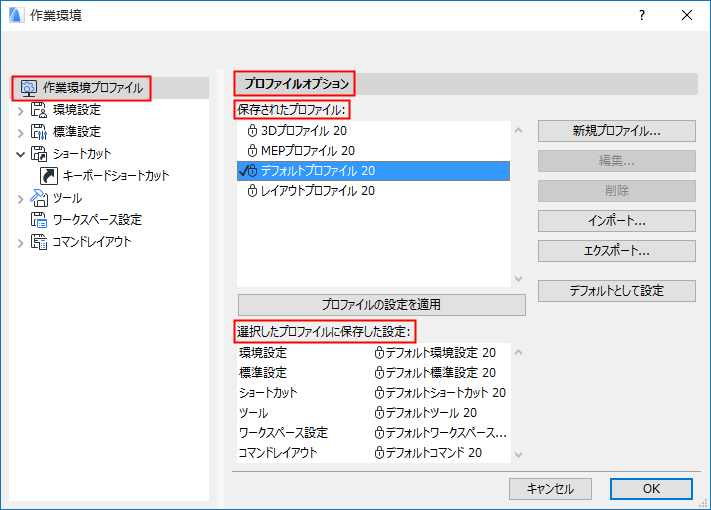Click the デフォルトとして設定 button

617,291
